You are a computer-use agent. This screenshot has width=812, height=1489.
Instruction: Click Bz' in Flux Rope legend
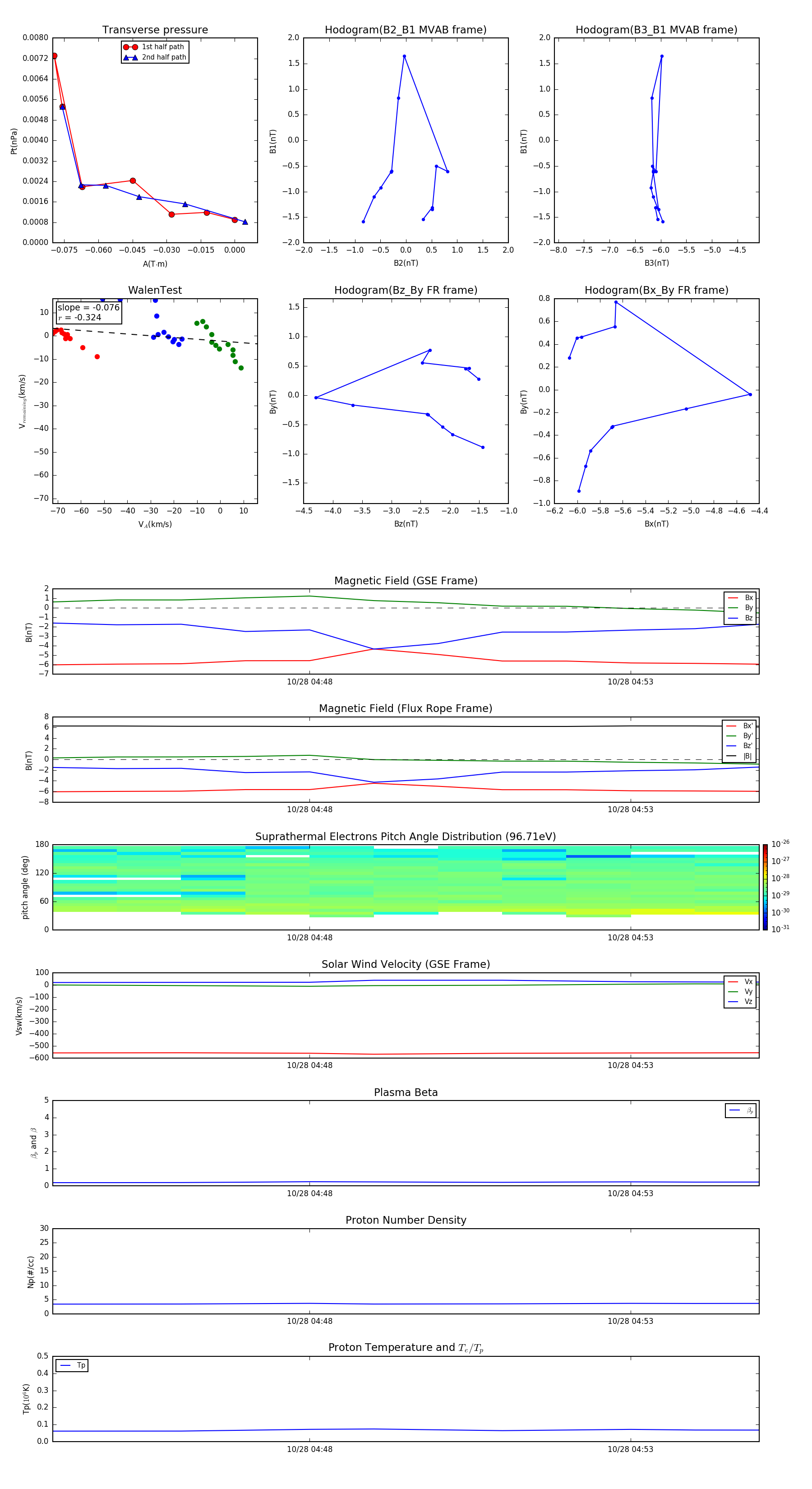coord(740,746)
